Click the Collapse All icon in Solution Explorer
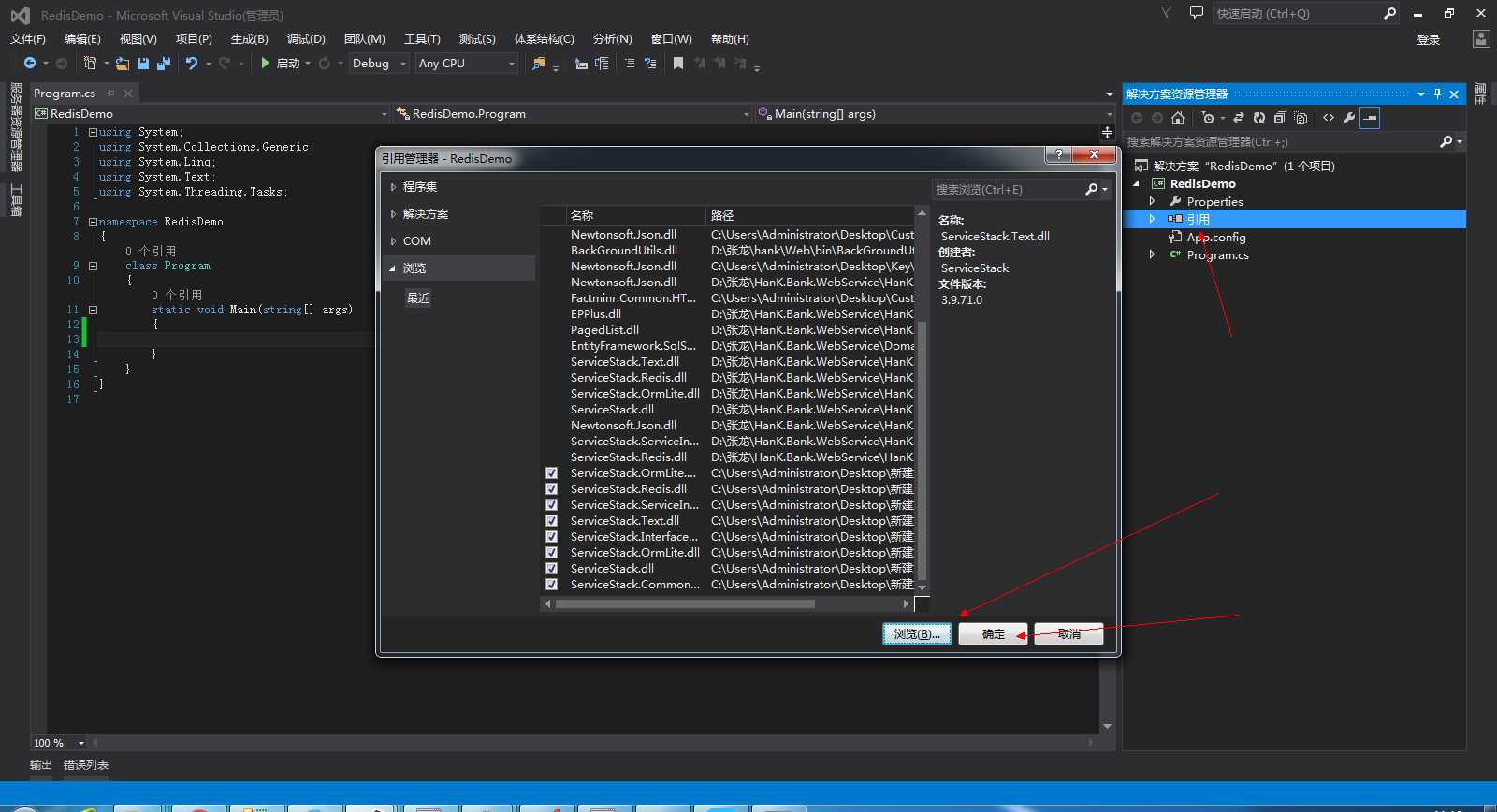Image resolution: width=1497 pixels, height=812 pixels. click(1280, 118)
